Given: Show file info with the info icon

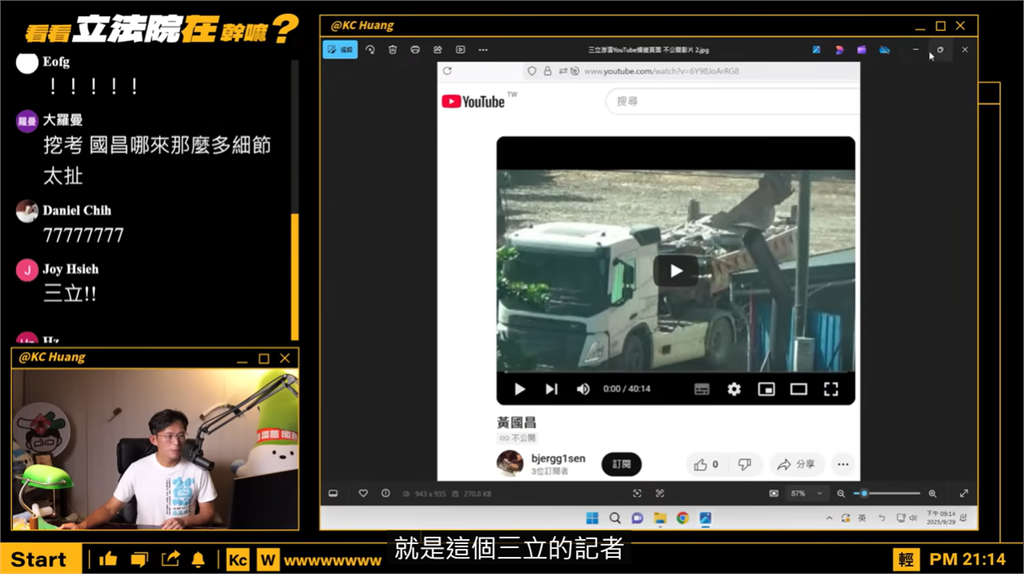Looking at the screenshot, I should tap(385, 493).
